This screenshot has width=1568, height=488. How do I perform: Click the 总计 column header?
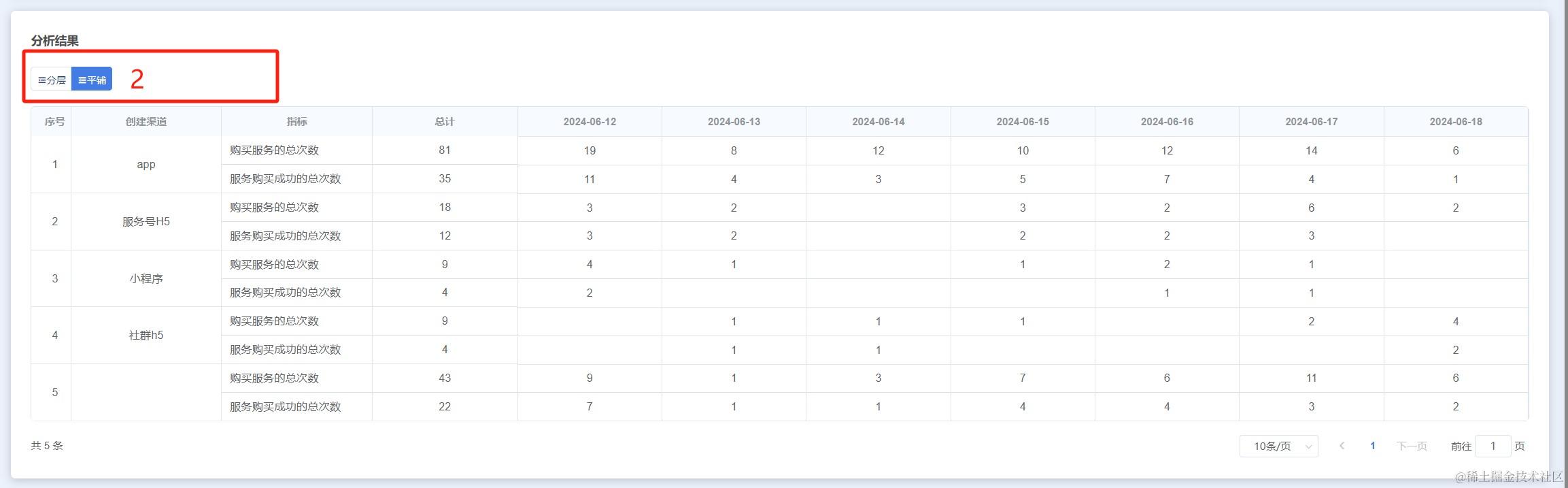point(445,122)
